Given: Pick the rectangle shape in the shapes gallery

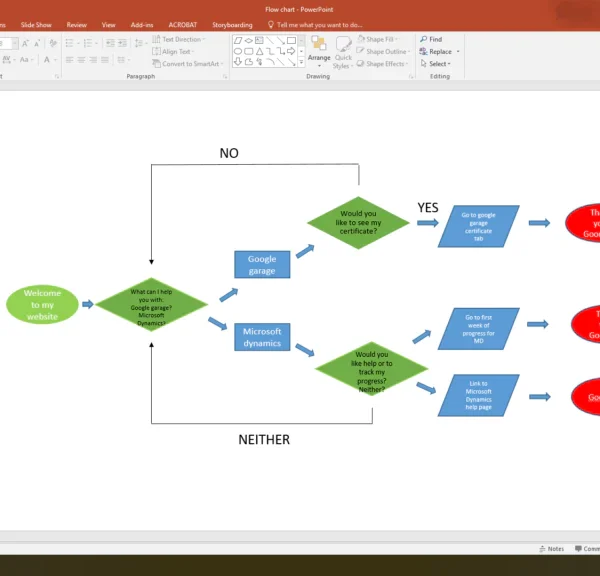Looking at the screenshot, I should tap(291, 40).
